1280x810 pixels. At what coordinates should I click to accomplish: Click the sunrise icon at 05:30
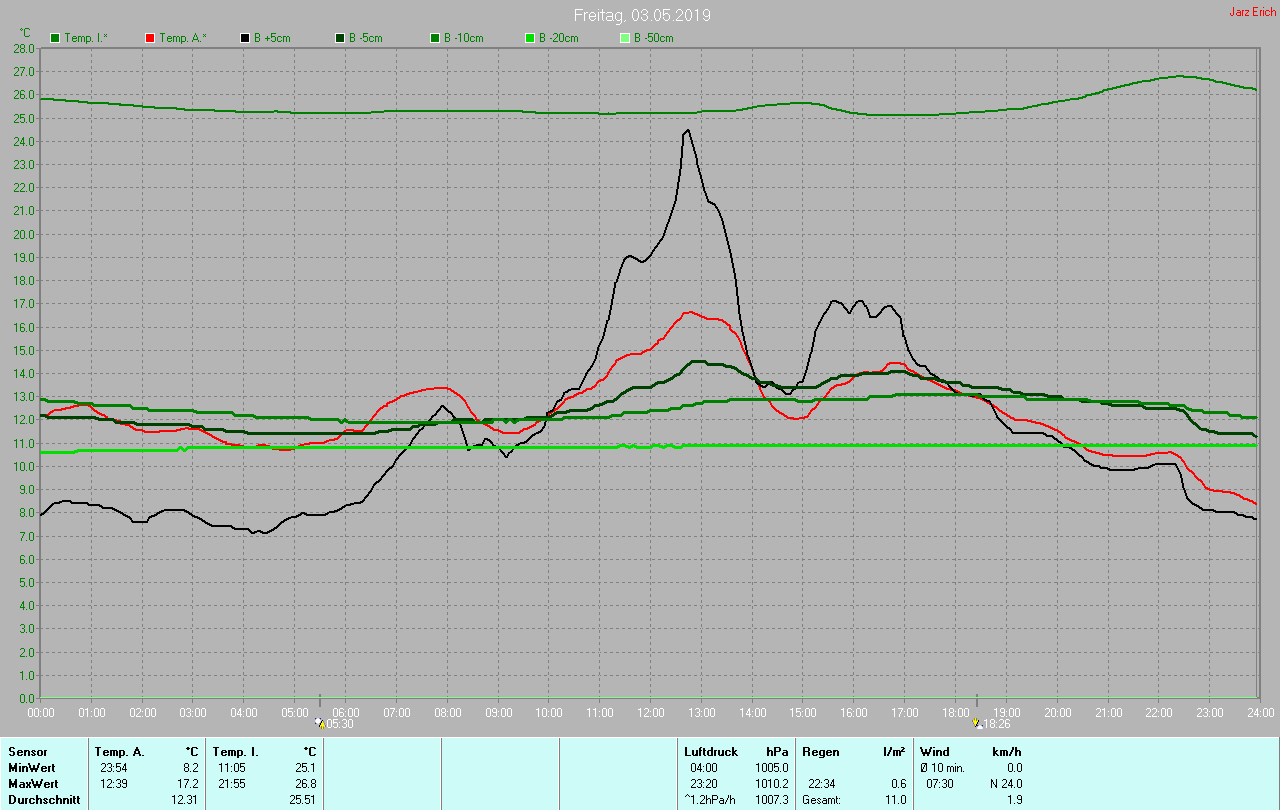pos(319,722)
